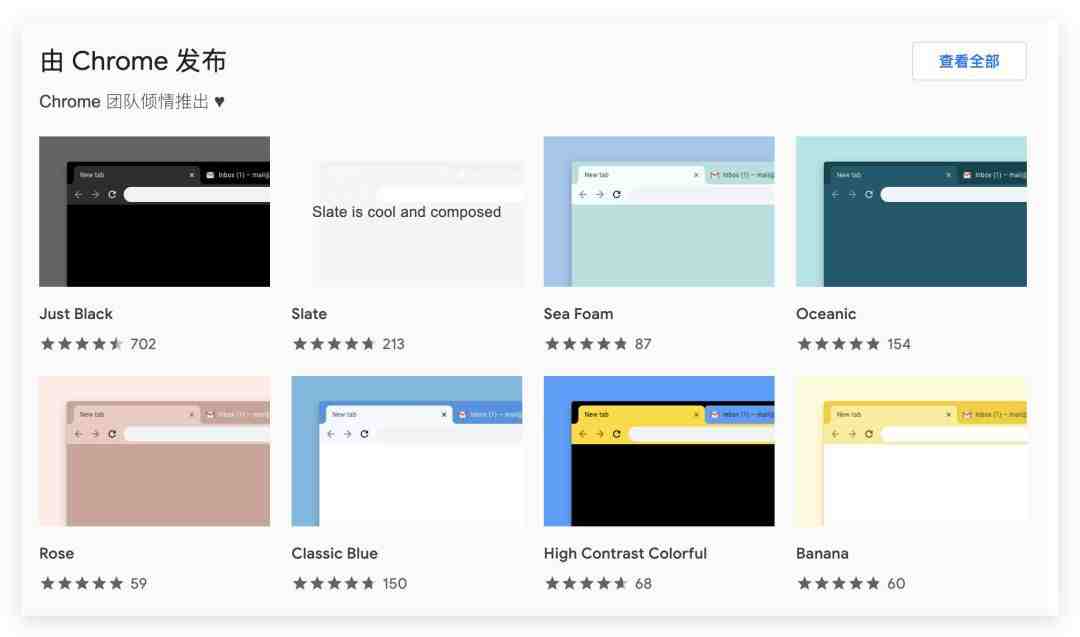Open the Oceanic theme thumbnail

(911, 211)
